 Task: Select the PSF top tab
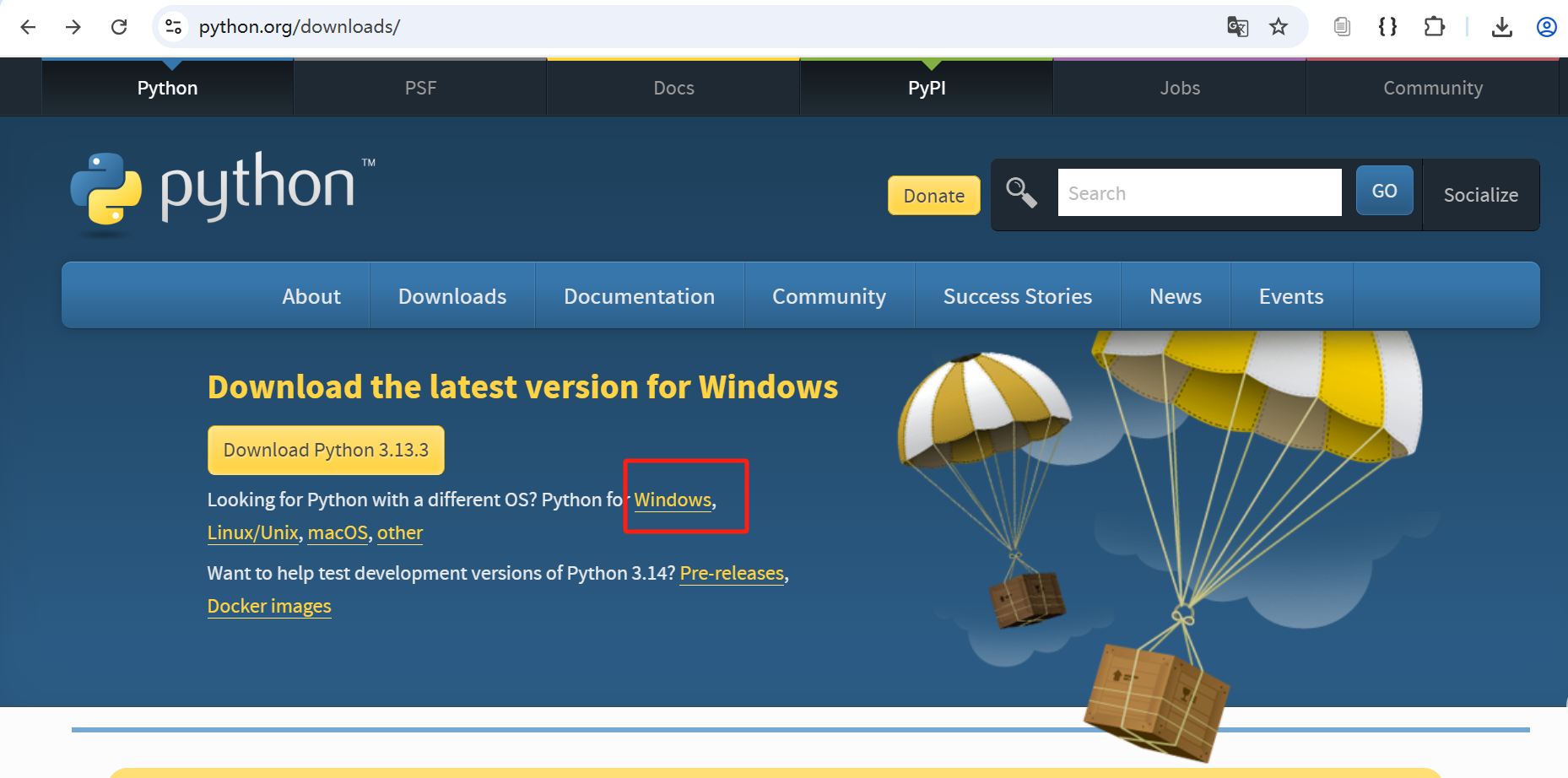[x=420, y=88]
